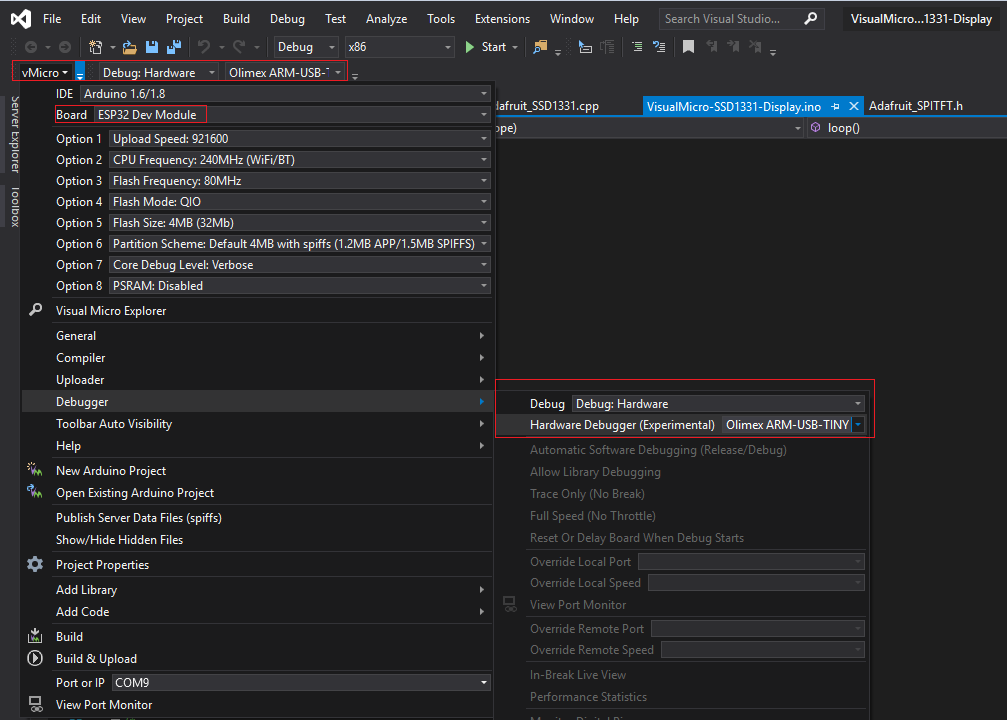Viewport: 1007px width, 720px height.
Task: Click the Save All icon
Action: 173,47
